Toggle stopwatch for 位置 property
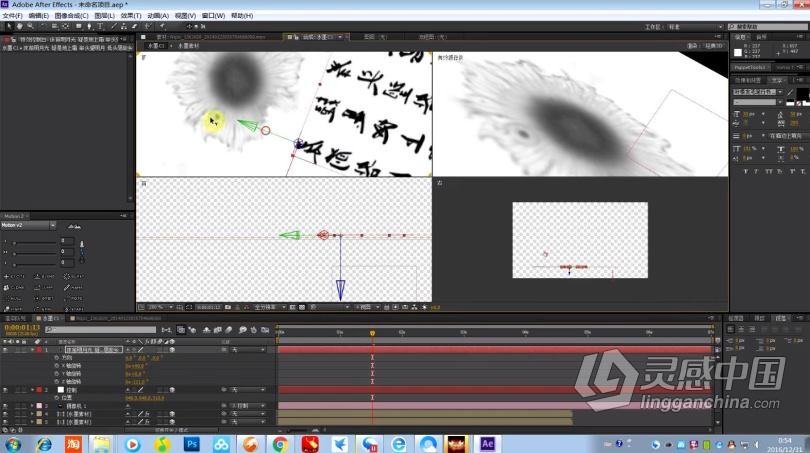This screenshot has width=810, height=453. click(x=57, y=398)
